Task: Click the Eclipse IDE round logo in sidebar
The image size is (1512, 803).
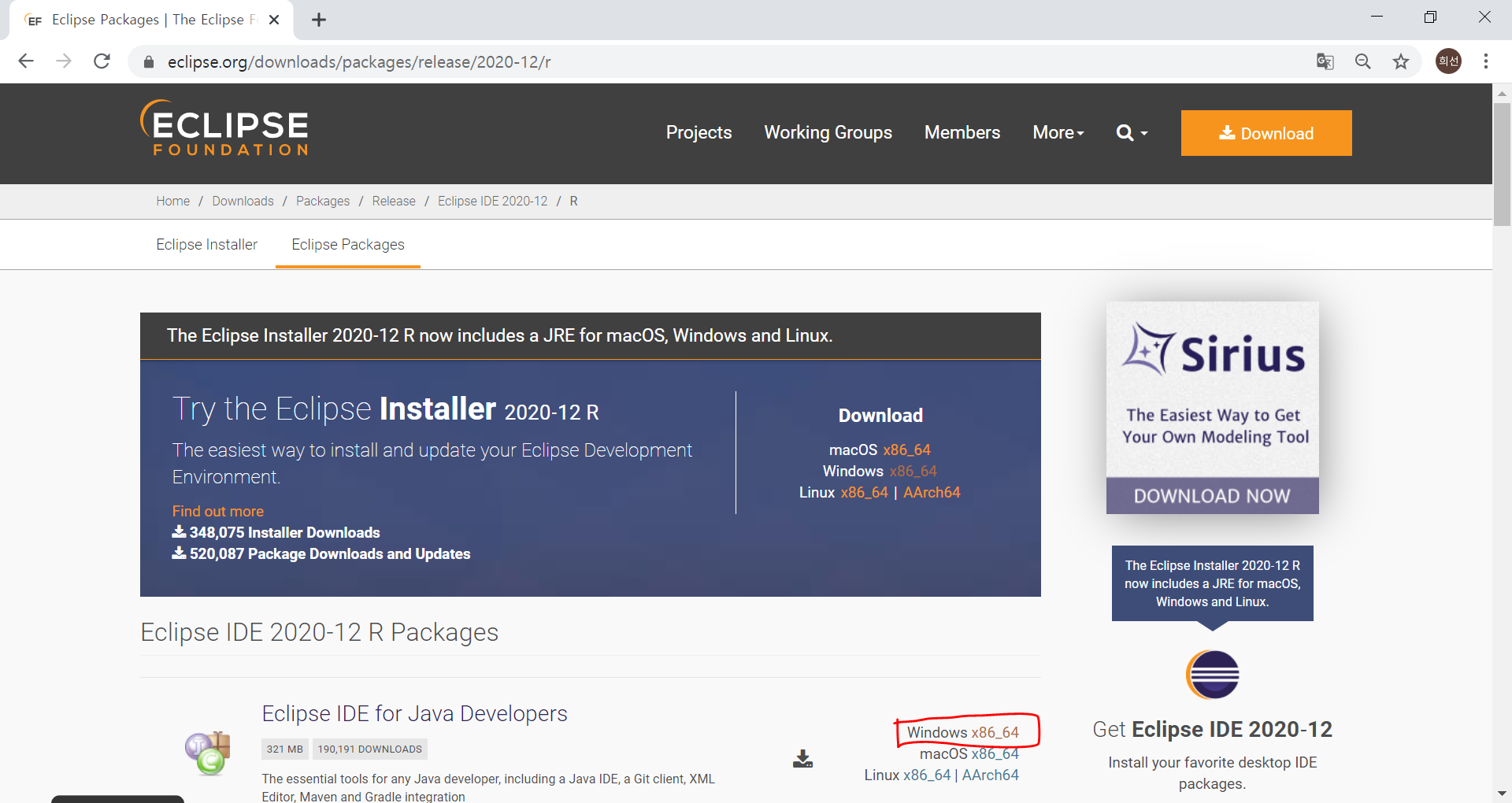Action: [x=1213, y=675]
